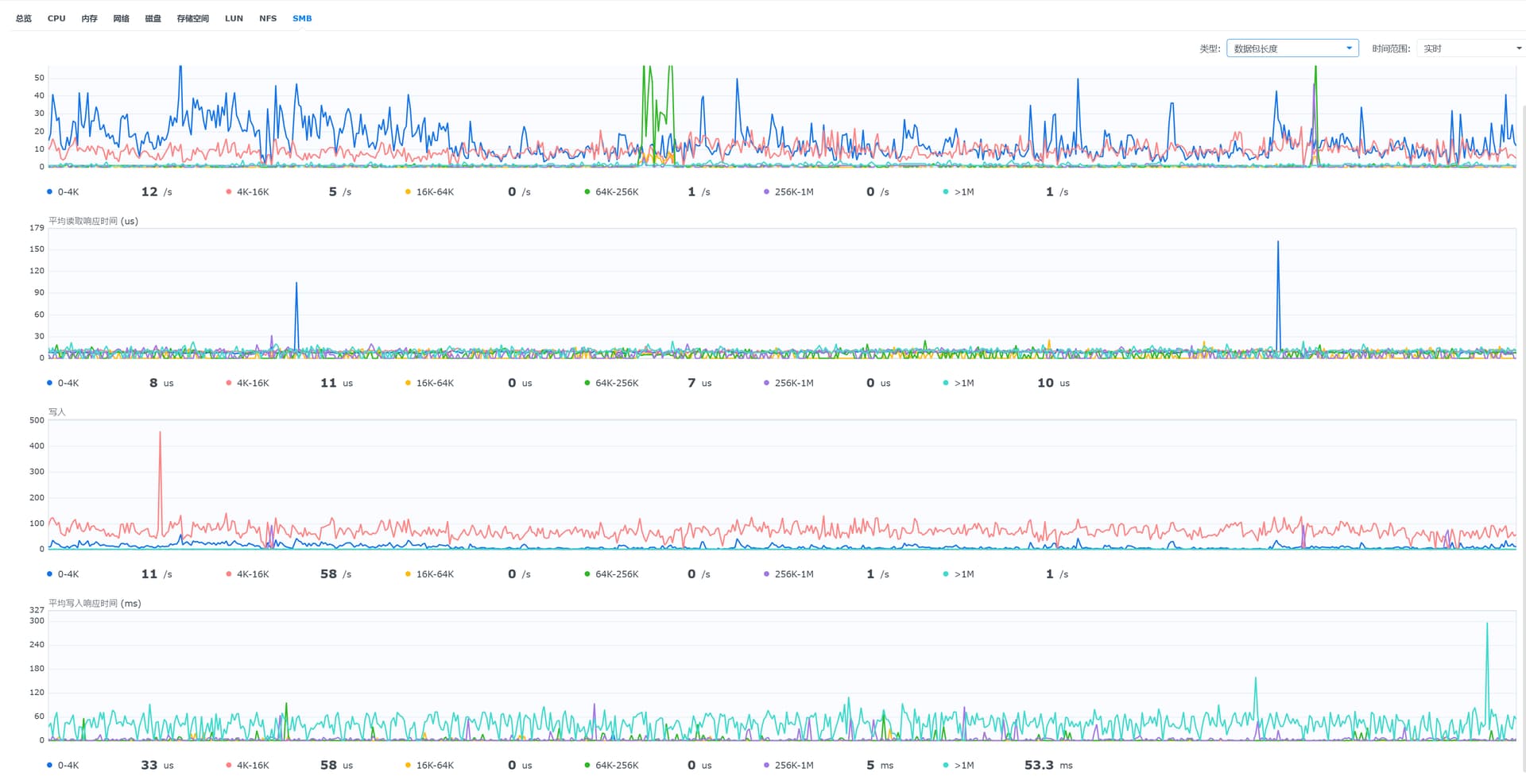Open the 时间范围 dropdown showing 实时
This screenshot has height=784, width=1526.
tap(1470, 48)
